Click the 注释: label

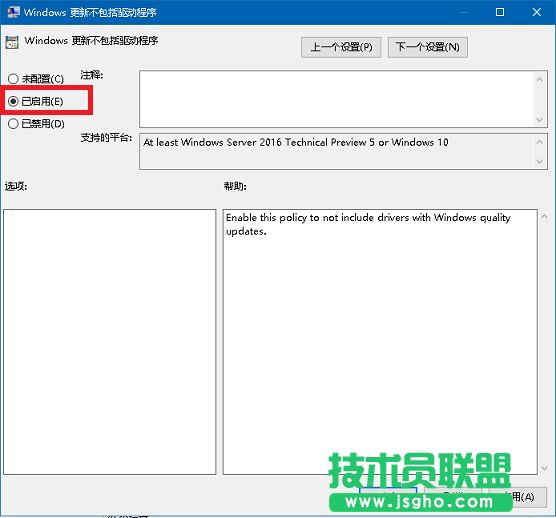92,75
